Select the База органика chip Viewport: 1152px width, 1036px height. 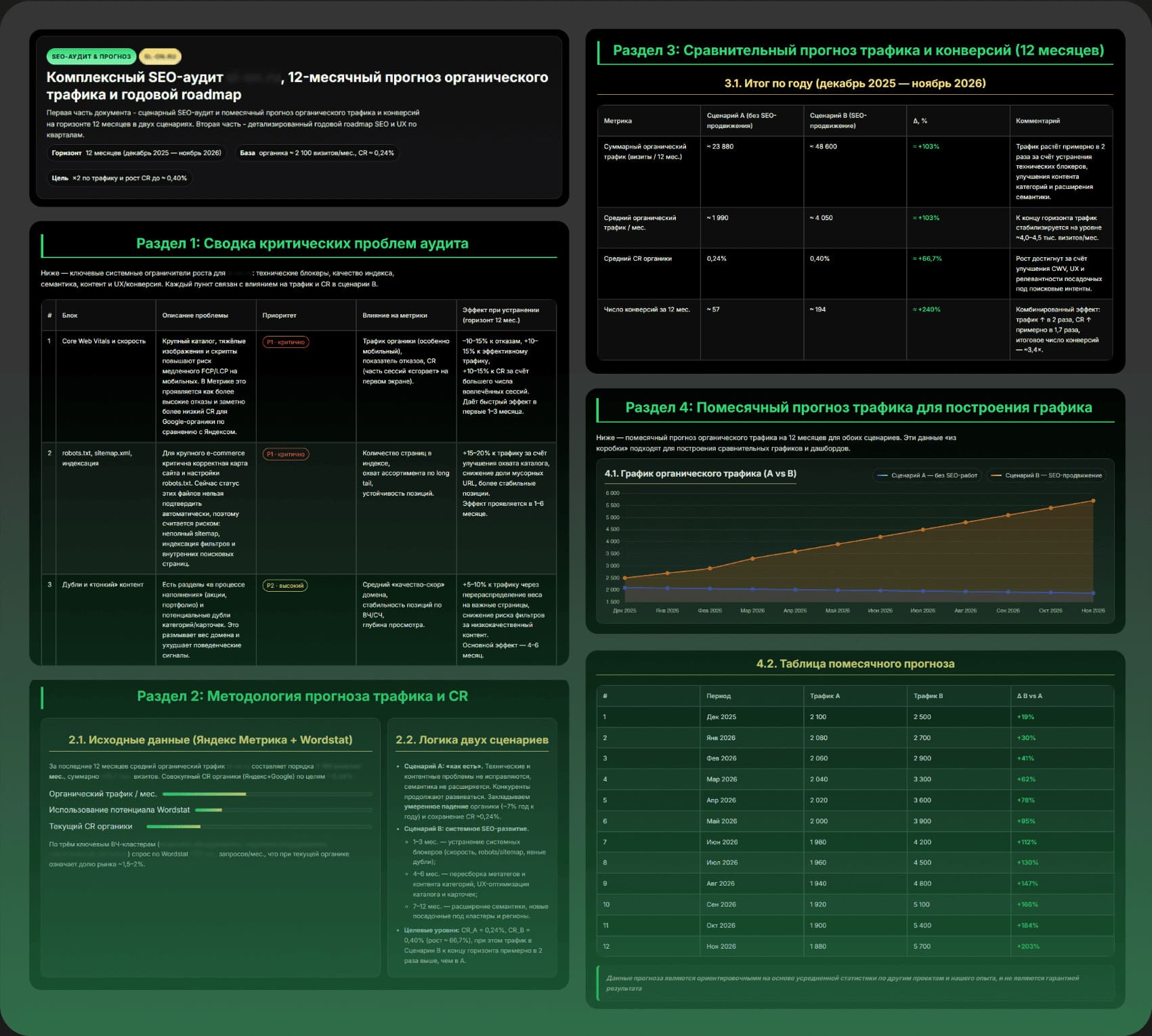pyautogui.click(x=316, y=153)
